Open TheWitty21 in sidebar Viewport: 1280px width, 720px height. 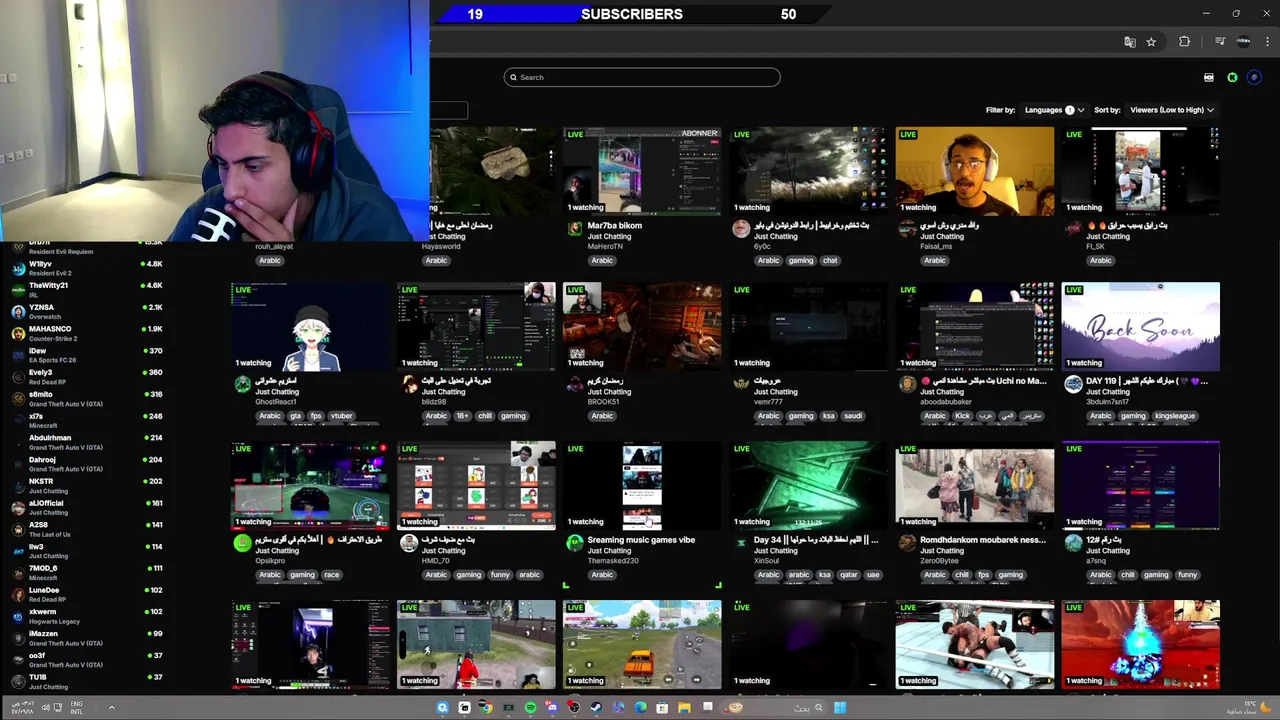pos(88,290)
